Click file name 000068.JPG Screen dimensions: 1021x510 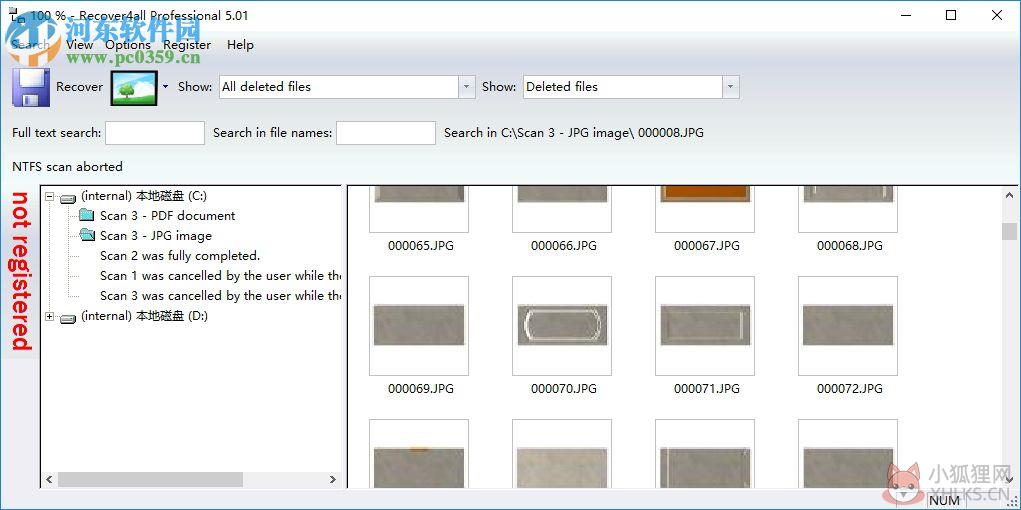(x=850, y=246)
